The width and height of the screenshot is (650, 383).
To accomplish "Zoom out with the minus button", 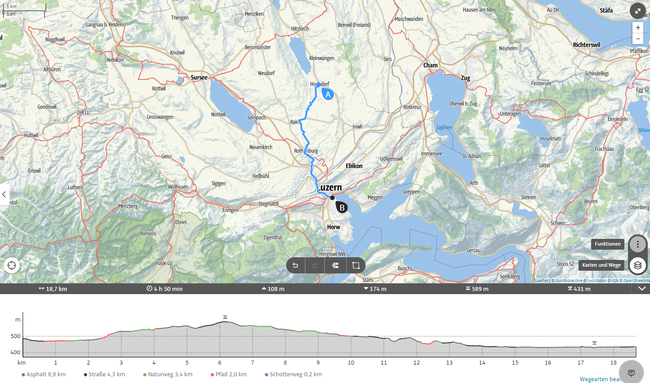I will tap(638, 39).
